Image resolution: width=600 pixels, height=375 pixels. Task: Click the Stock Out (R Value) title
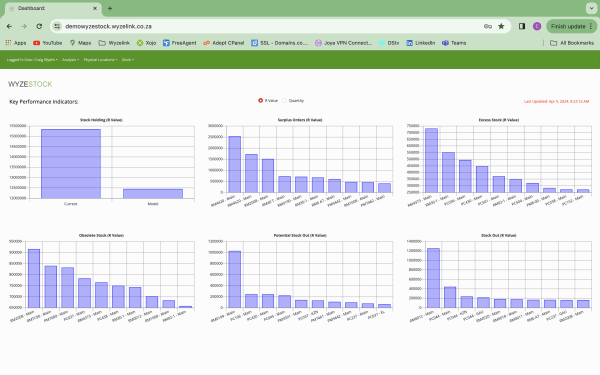click(498, 235)
